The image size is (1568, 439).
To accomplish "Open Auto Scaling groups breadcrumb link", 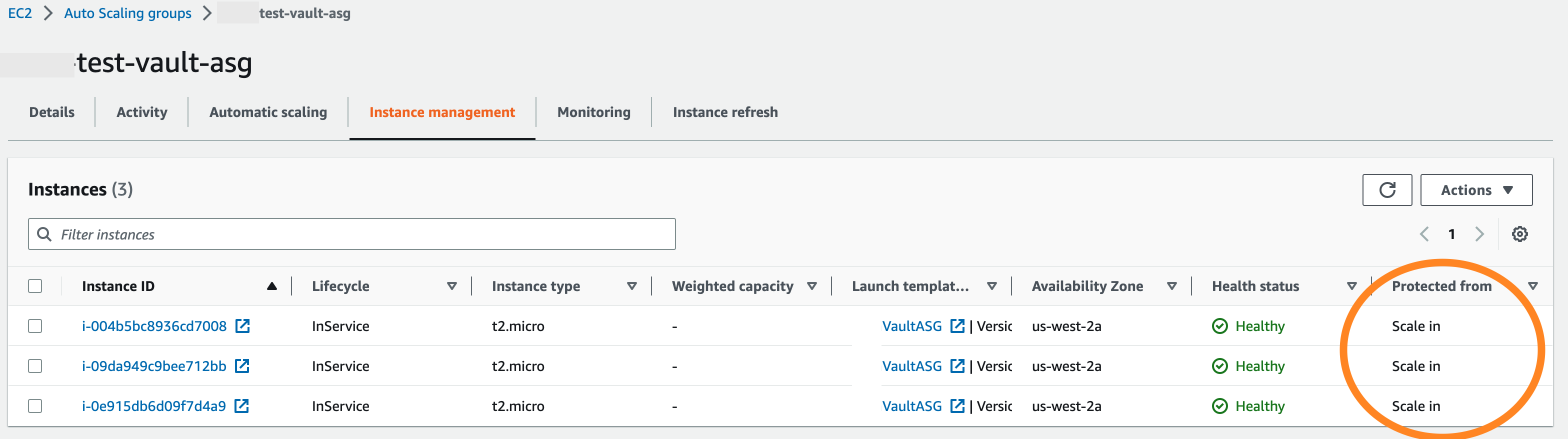I will click(x=128, y=13).
